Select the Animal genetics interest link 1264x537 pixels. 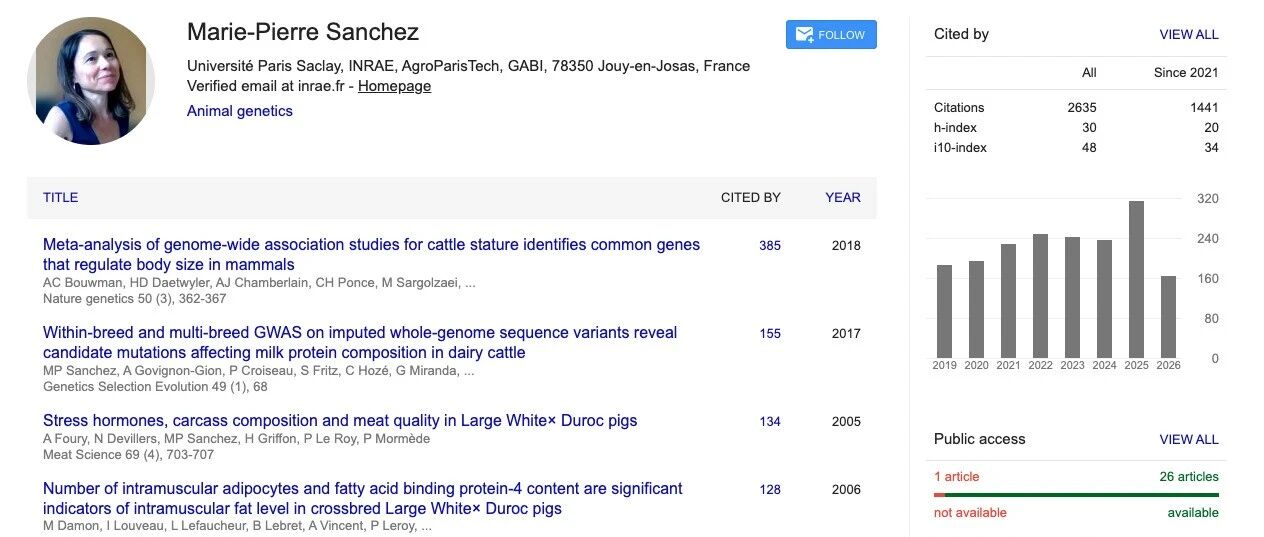(x=240, y=111)
